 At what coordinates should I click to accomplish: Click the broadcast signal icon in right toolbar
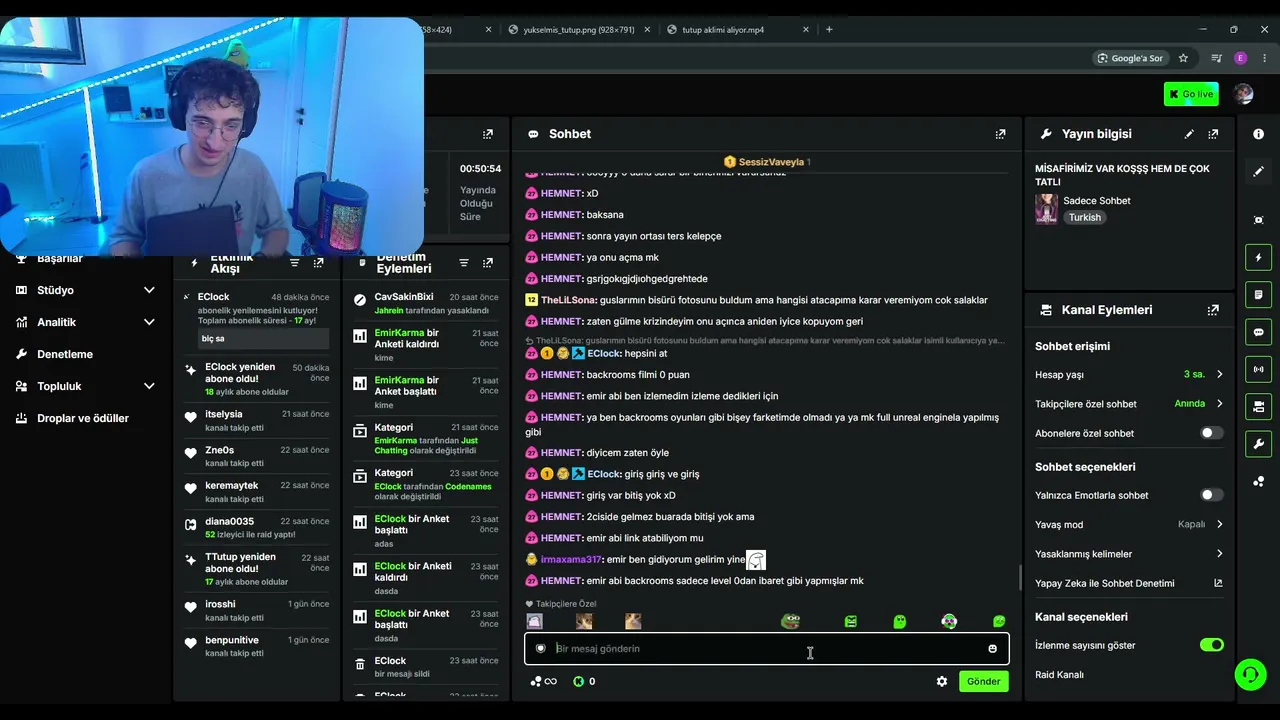pyautogui.click(x=1258, y=369)
